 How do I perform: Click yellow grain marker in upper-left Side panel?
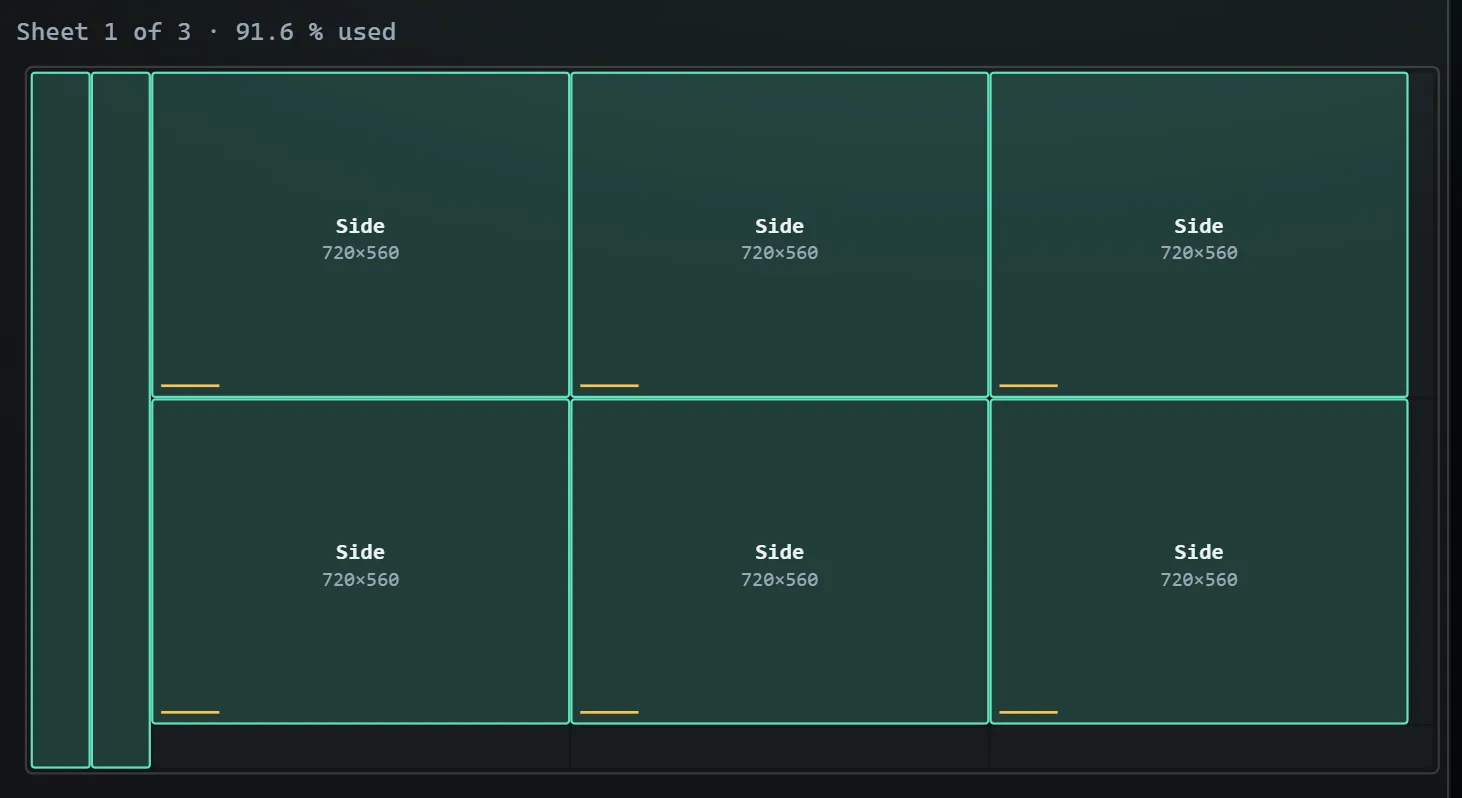tap(190, 385)
